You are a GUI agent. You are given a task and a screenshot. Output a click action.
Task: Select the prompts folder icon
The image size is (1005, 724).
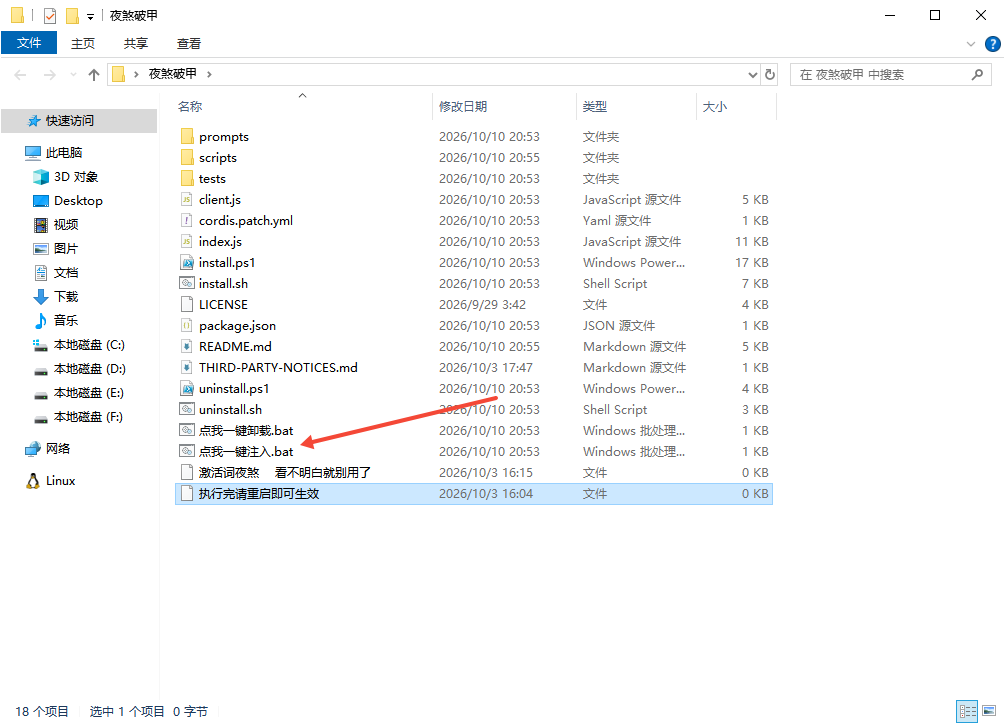(187, 136)
